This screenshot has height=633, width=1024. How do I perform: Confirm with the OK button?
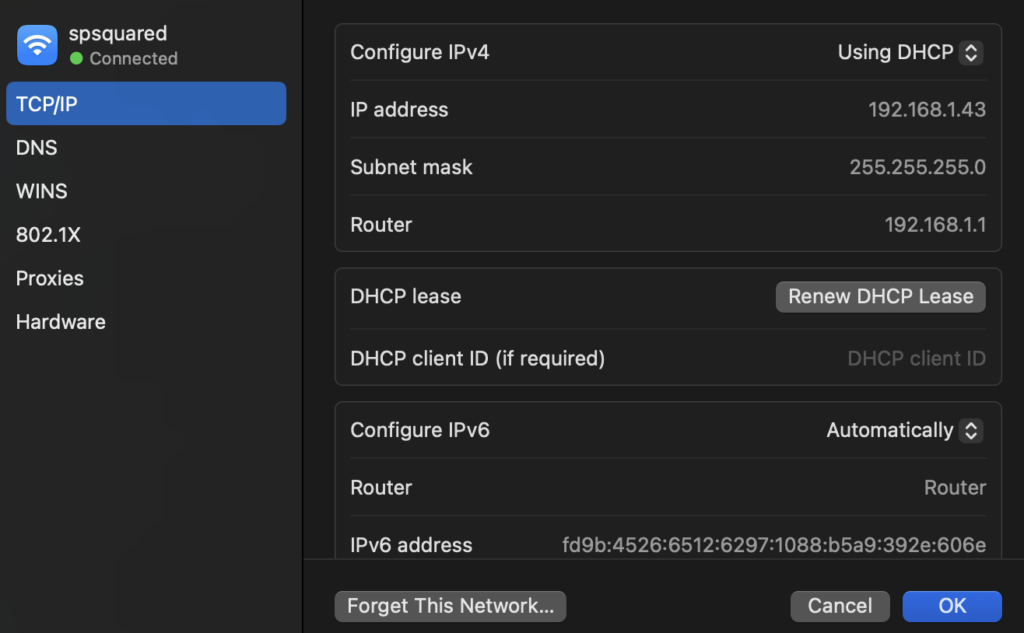click(x=952, y=606)
